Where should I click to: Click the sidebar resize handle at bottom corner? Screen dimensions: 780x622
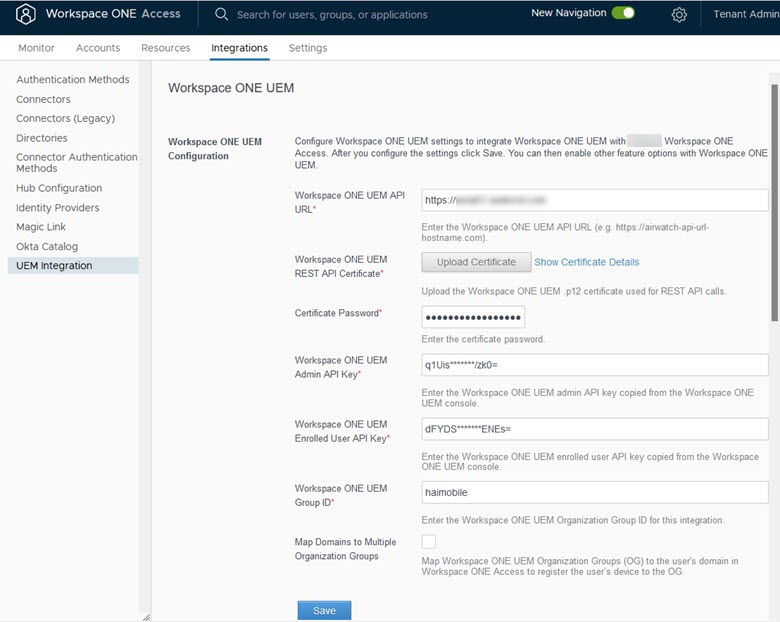tap(146, 617)
